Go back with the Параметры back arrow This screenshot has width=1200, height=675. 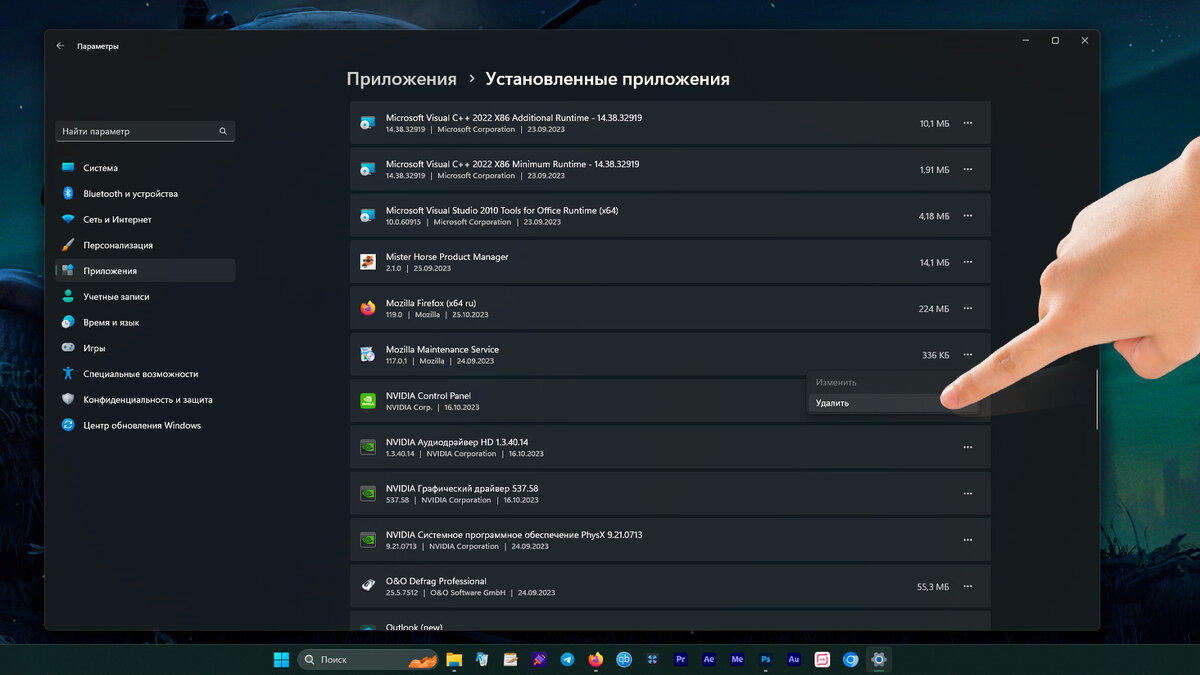click(60, 46)
